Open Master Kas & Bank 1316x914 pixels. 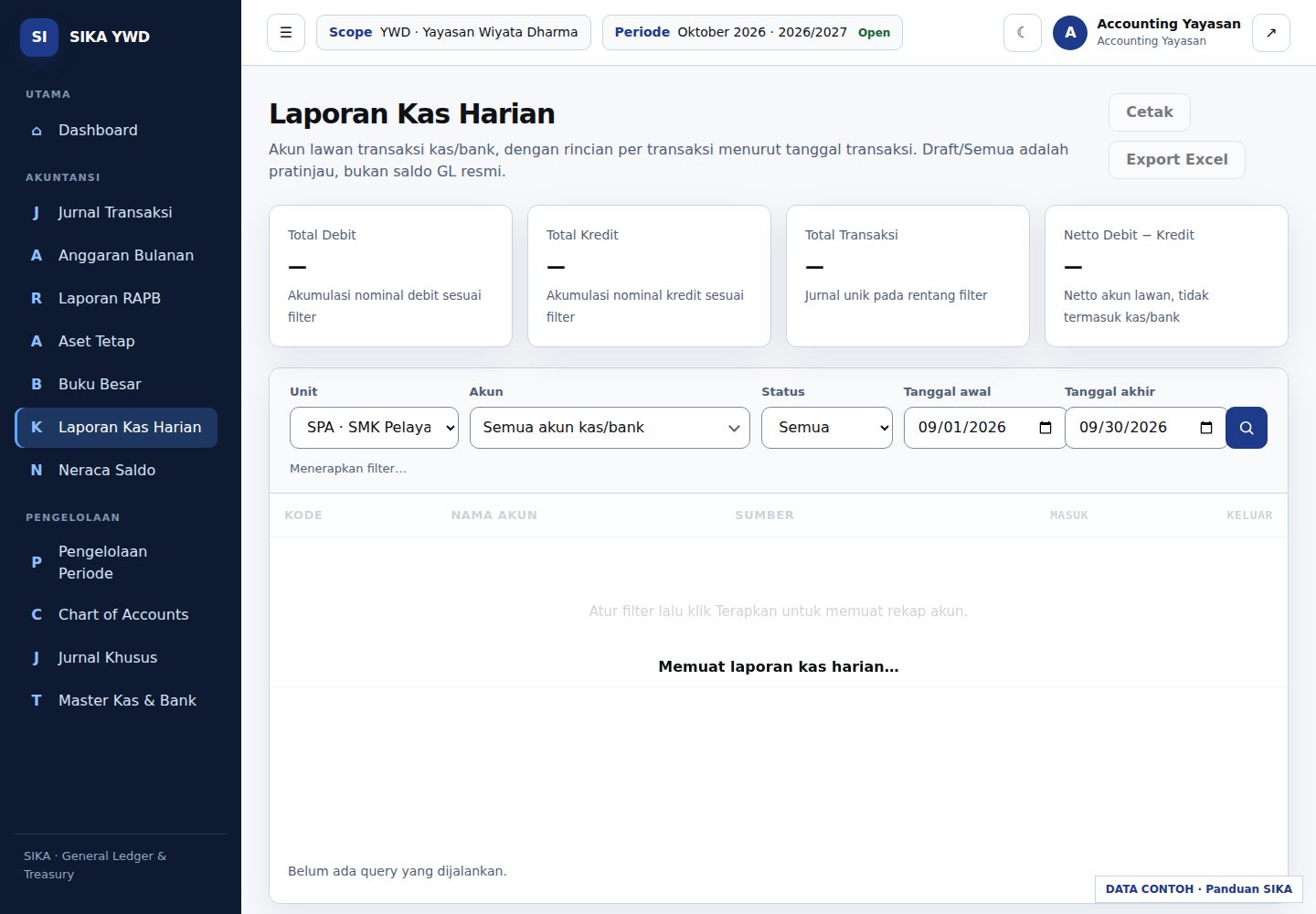116,701
